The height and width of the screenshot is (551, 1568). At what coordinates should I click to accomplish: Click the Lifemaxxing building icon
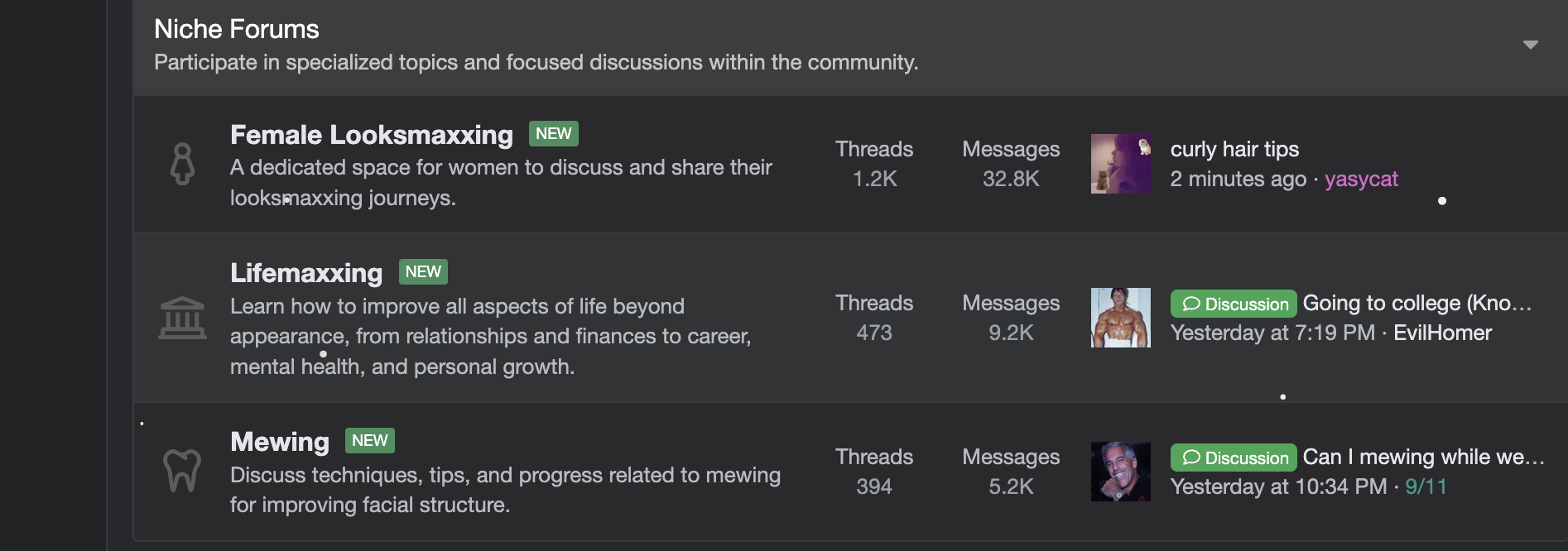[182, 319]
